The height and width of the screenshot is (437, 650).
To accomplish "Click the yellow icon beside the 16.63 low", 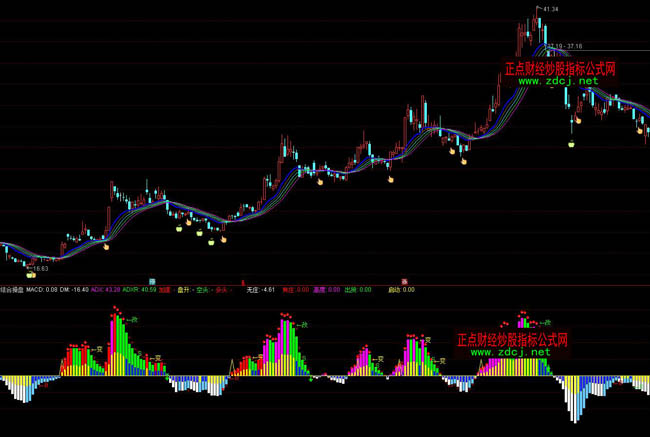I will coord(30,274).
